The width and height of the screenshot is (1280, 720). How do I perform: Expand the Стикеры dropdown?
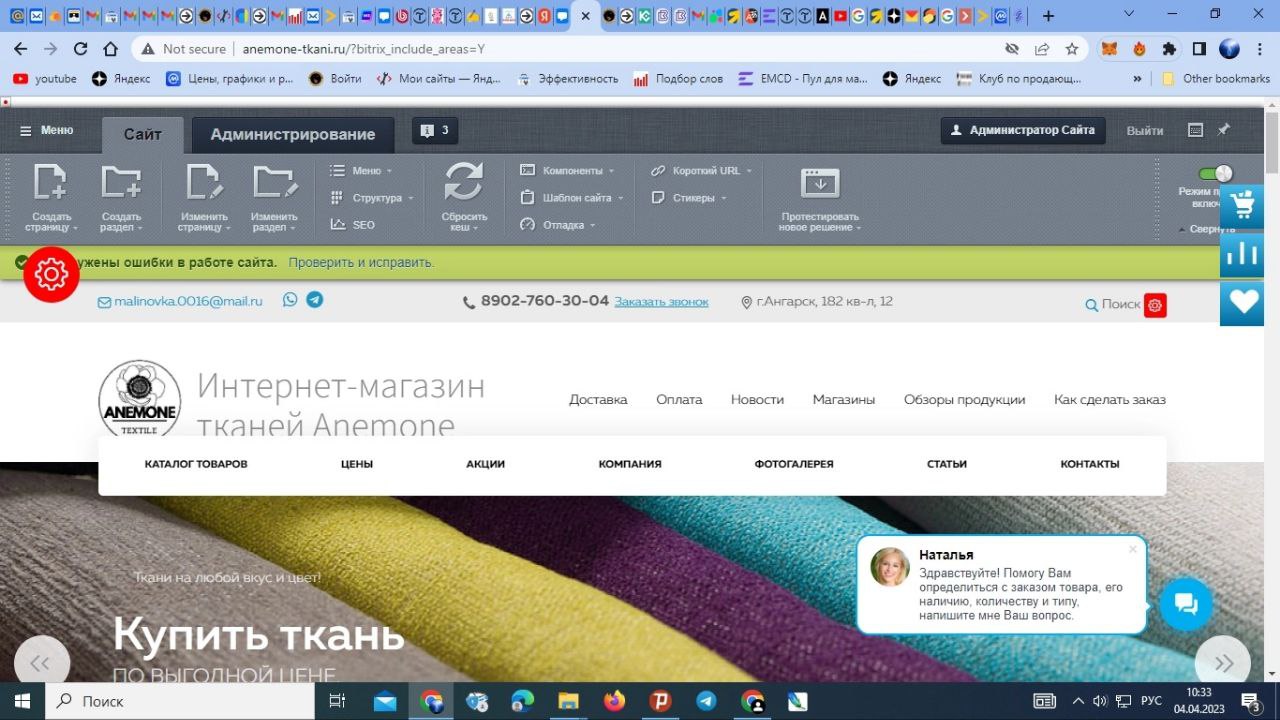(688, 198)
